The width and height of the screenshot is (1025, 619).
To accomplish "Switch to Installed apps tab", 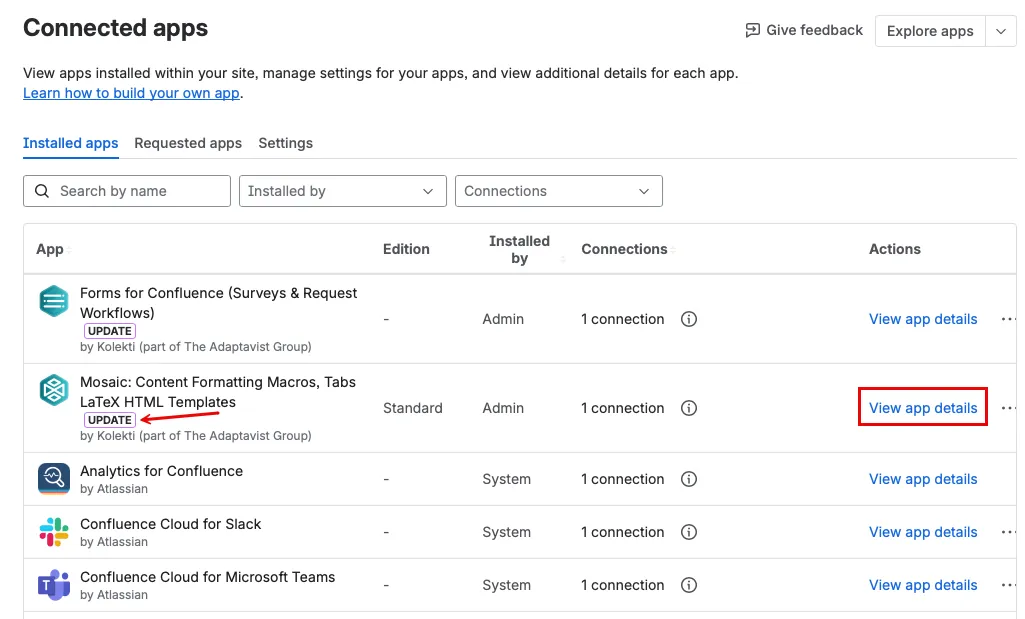I will pyautogui.click(x=71, y=143).
